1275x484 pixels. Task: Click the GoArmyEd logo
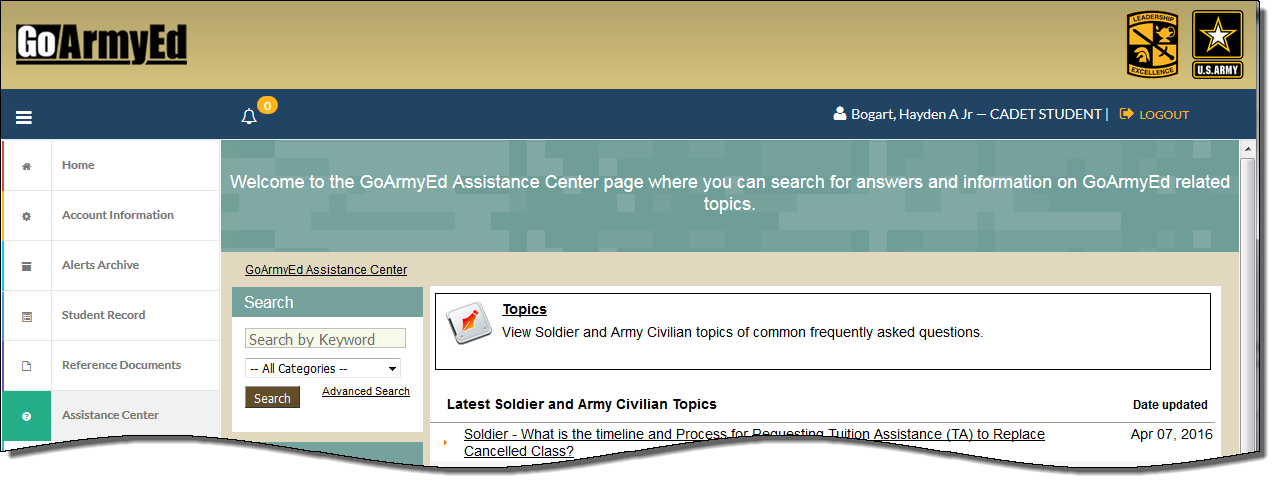[101, 44]
